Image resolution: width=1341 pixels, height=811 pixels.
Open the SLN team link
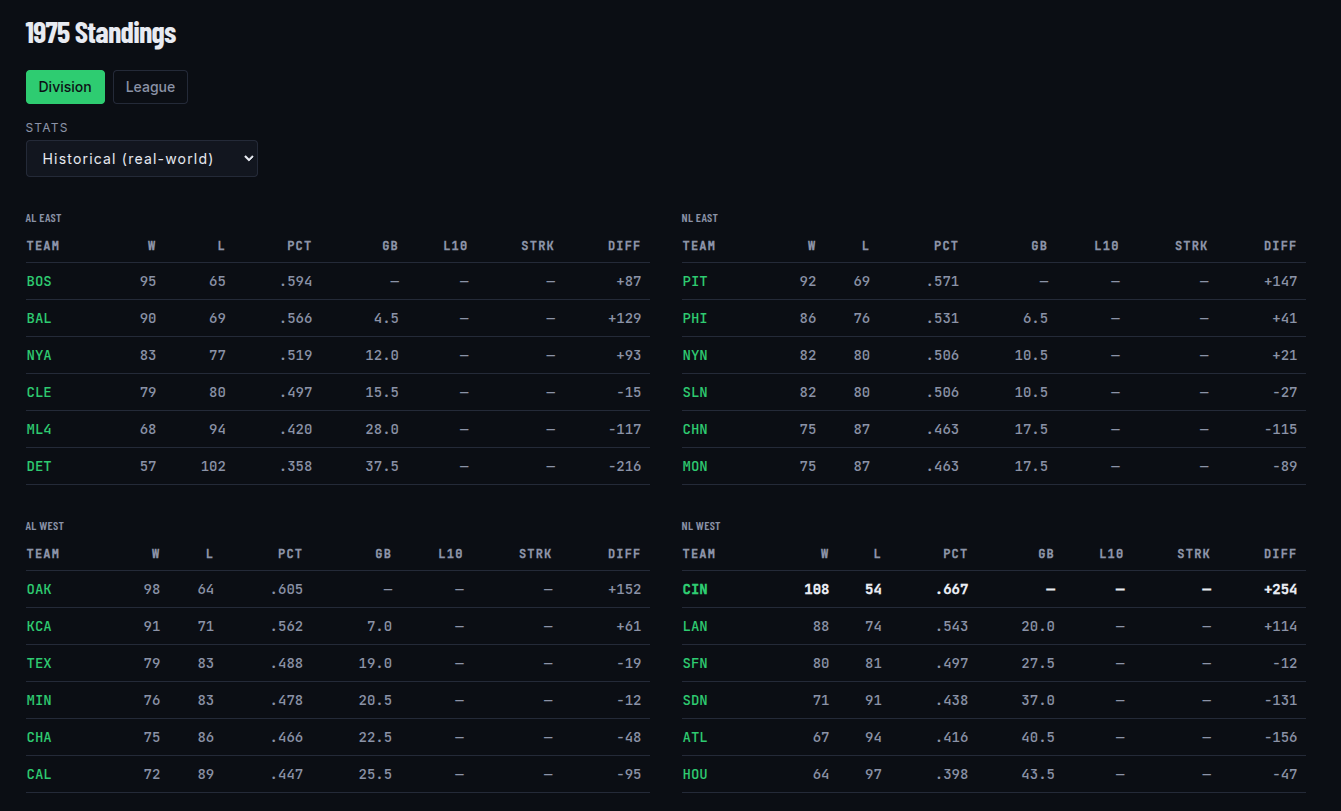[x=695, y=393]
